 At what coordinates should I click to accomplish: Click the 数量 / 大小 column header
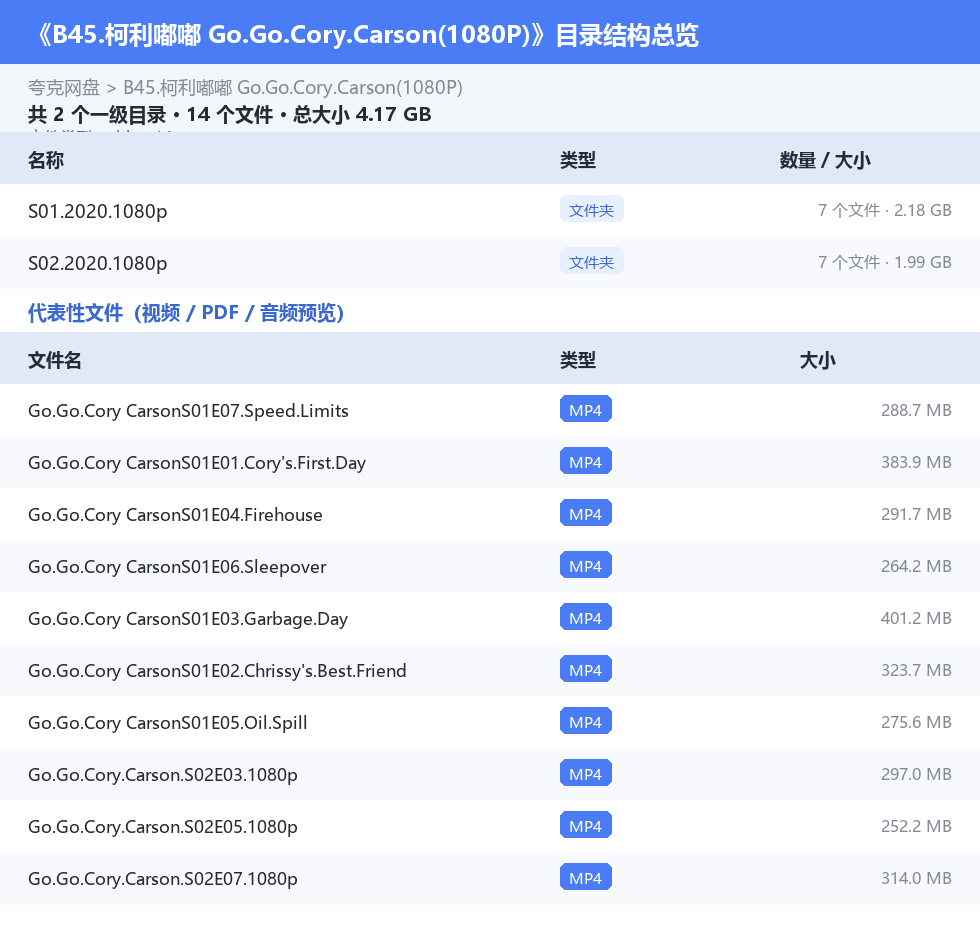click(825, 160)
